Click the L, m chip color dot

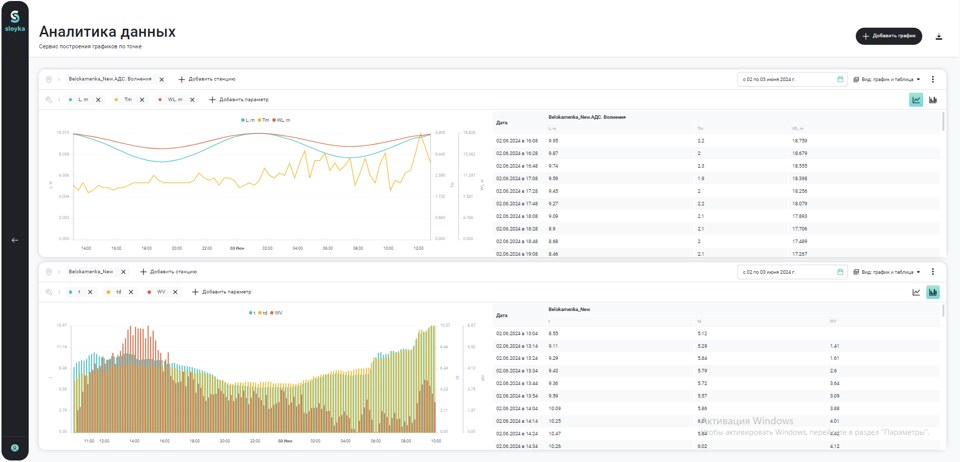(72, 100)
